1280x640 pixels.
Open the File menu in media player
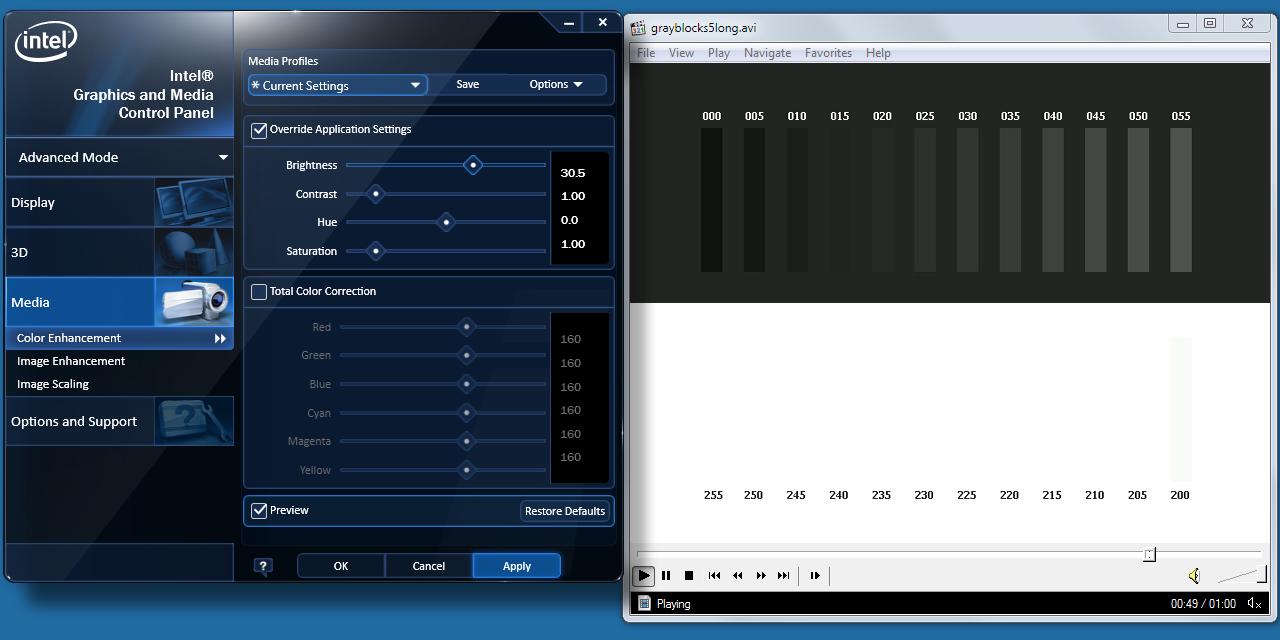click(x=646, y=53)
